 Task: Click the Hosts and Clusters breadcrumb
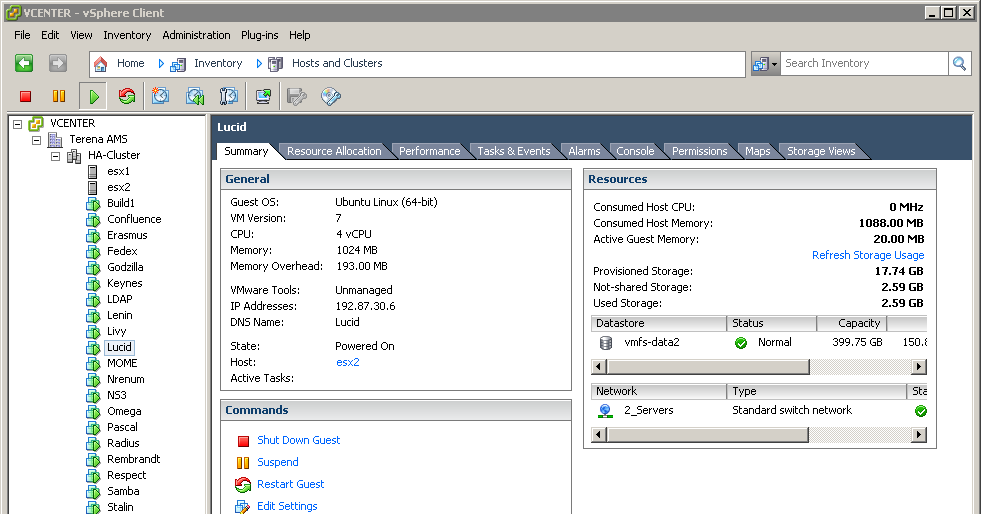click(337, 63)
